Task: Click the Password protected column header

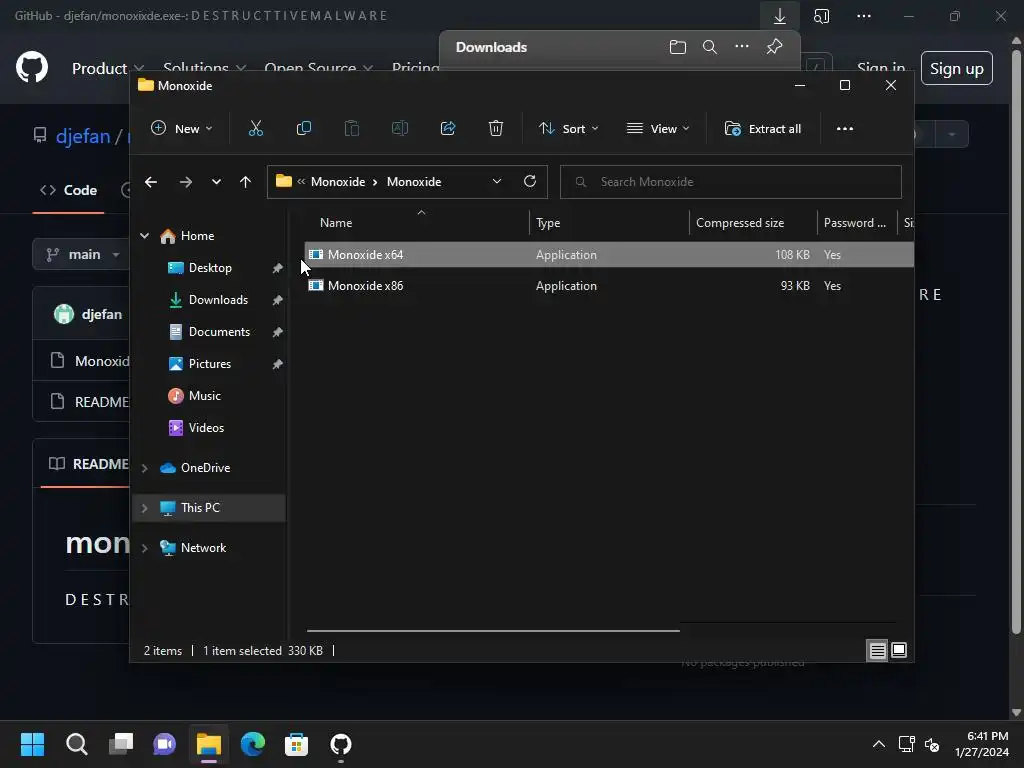Action: coord(856,223)
